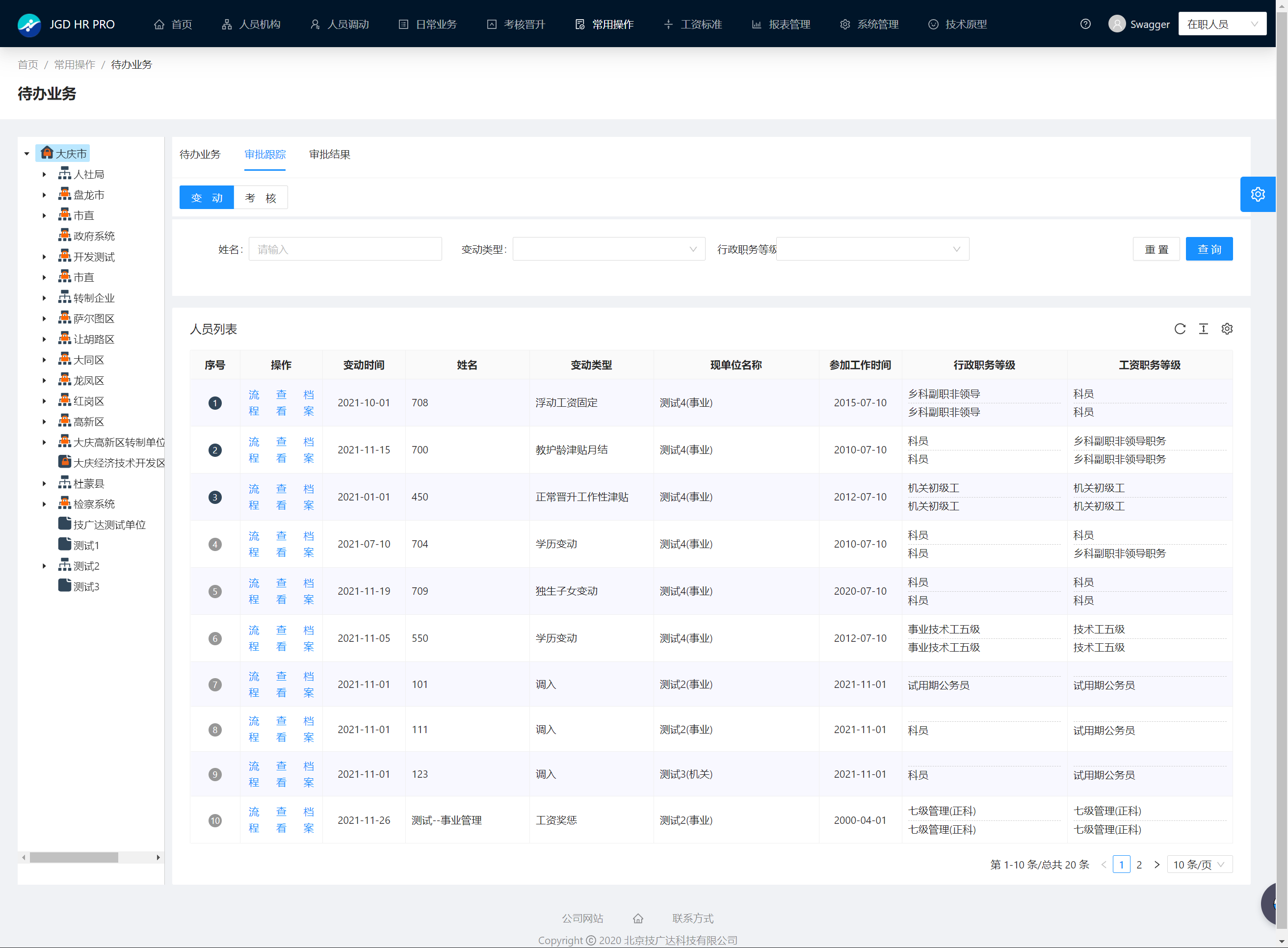Click tree scrollbar right arrow

pyautogui.click(x=158, y=857)
